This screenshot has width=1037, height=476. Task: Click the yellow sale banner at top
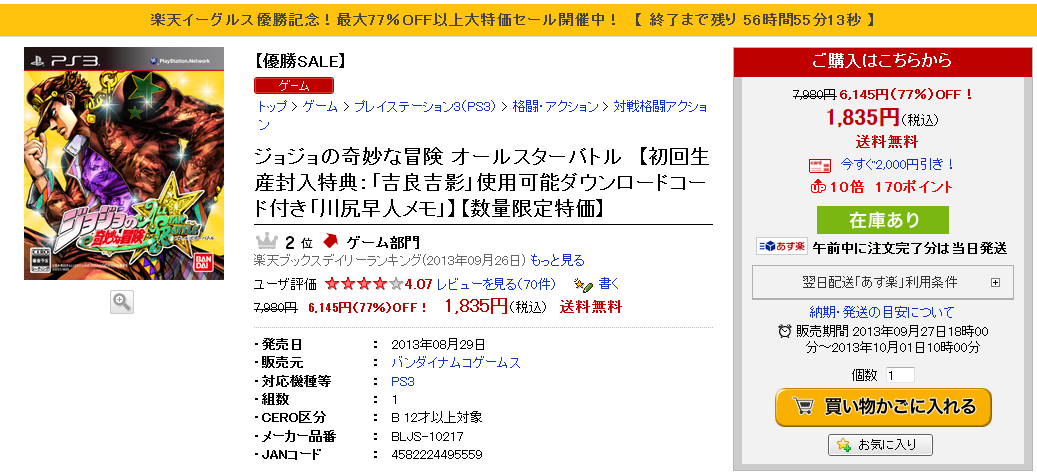pyautogui.click(x=518, y=20)
